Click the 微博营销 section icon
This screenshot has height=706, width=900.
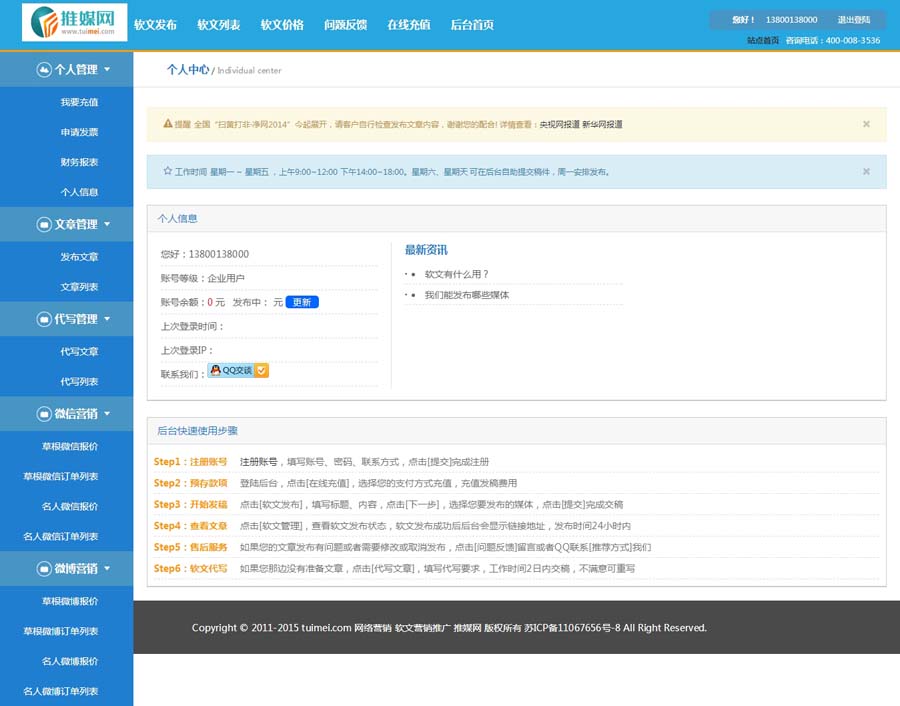[44, 569]
